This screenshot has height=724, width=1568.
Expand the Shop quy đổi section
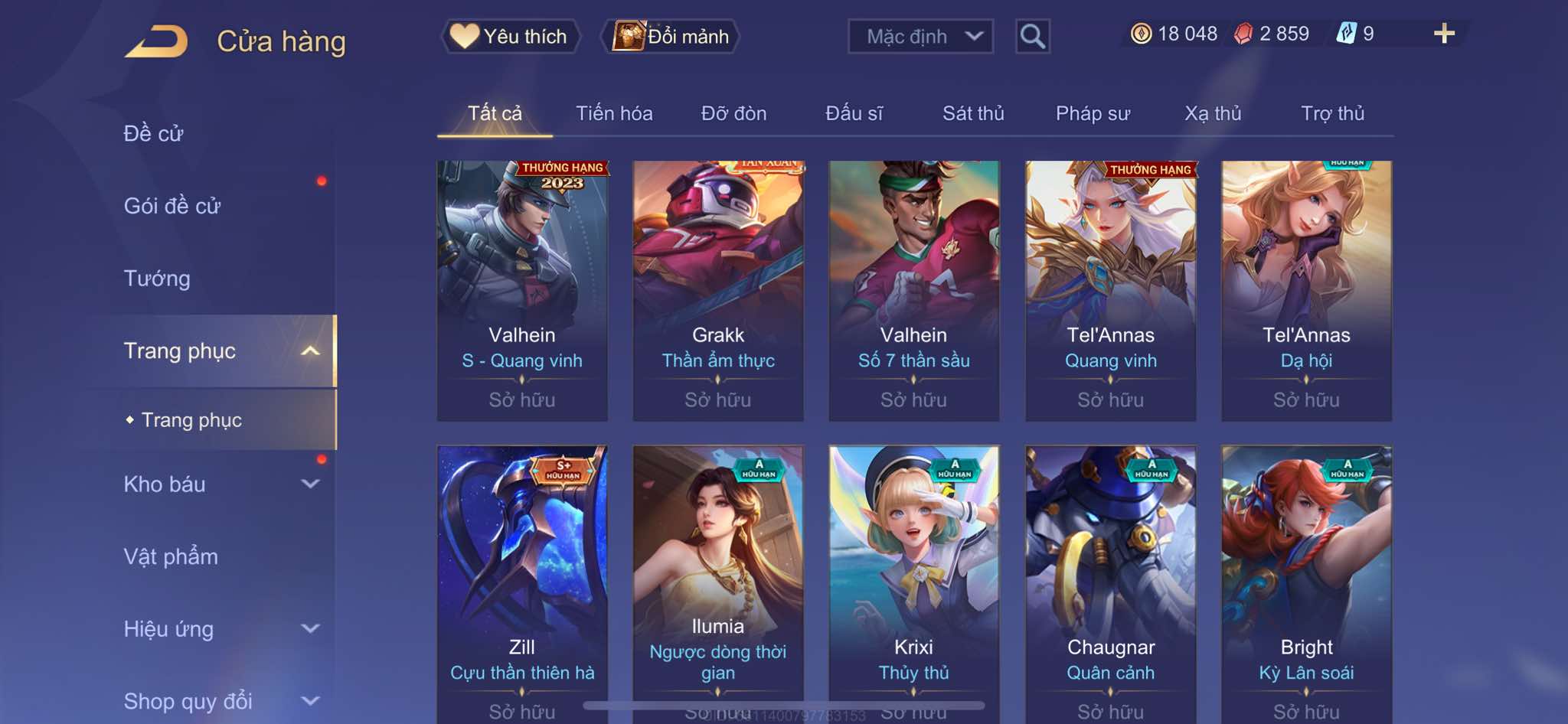(310, 701)
